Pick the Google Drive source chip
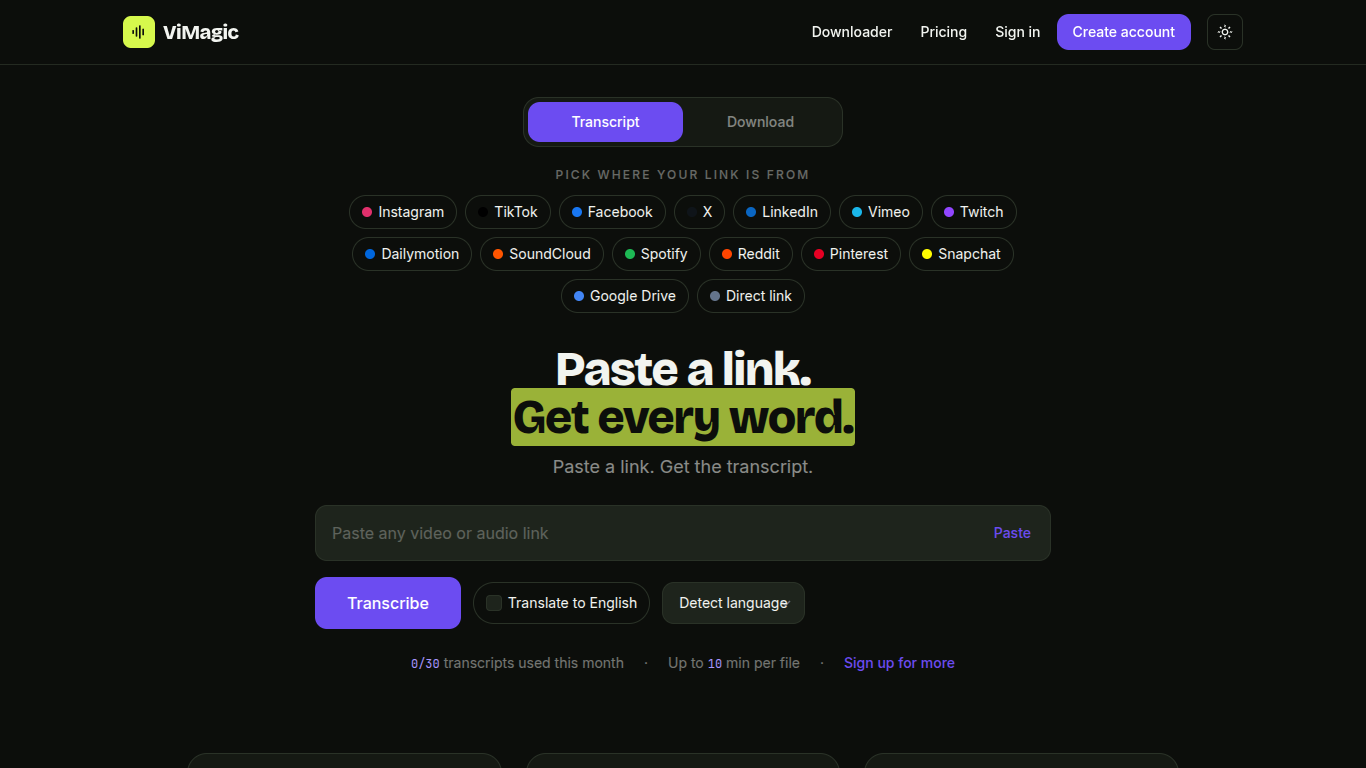 click(625, 296)
